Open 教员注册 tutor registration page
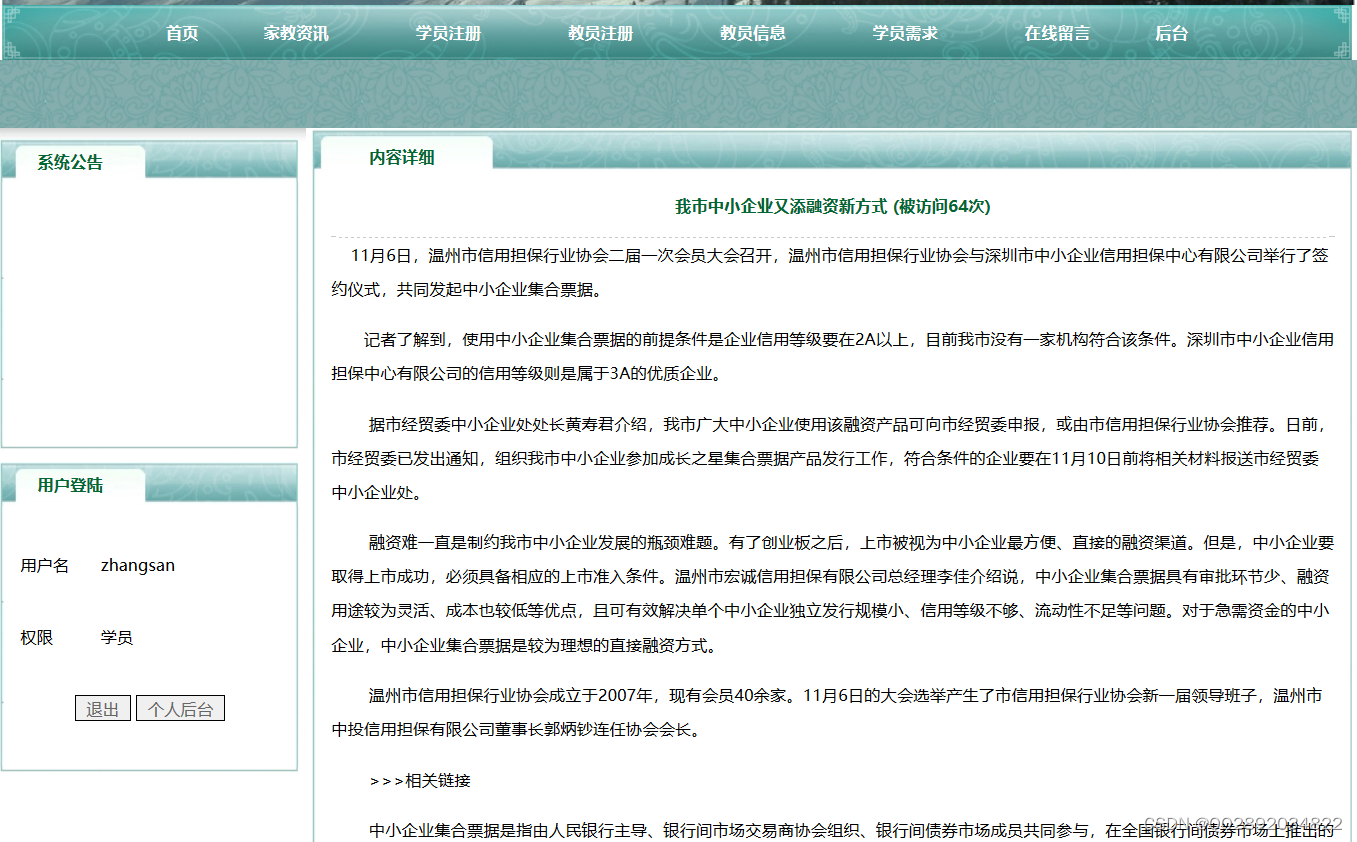 (x=600, y=32)
